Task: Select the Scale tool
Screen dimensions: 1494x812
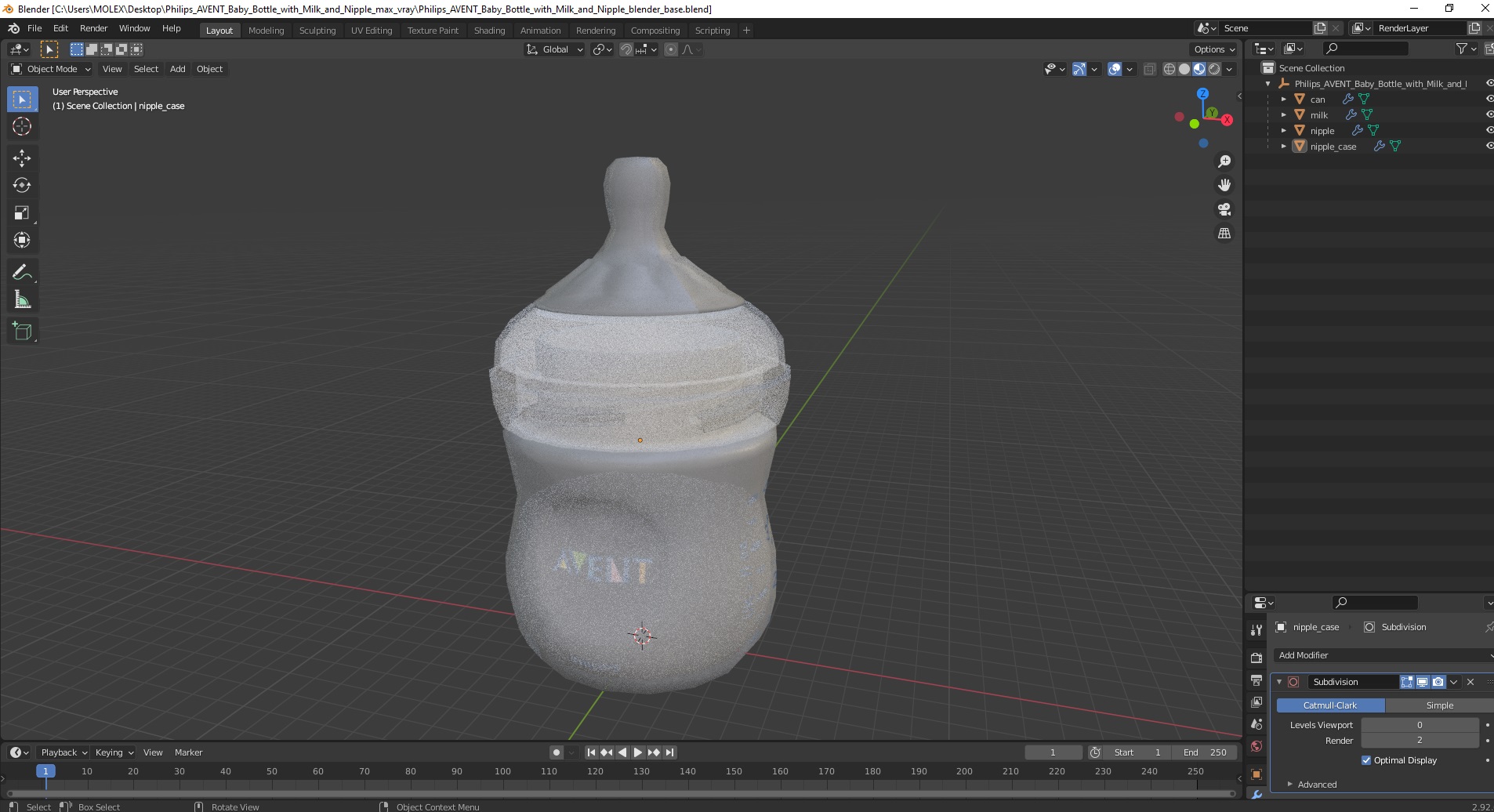Action: (x=22, y=213)
